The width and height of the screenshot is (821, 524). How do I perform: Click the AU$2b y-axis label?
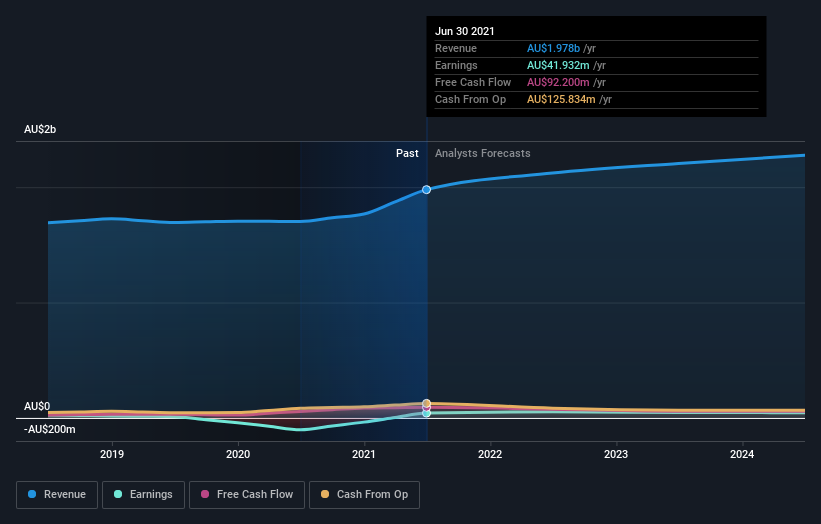pyautogui.click(x=40, y=129)
